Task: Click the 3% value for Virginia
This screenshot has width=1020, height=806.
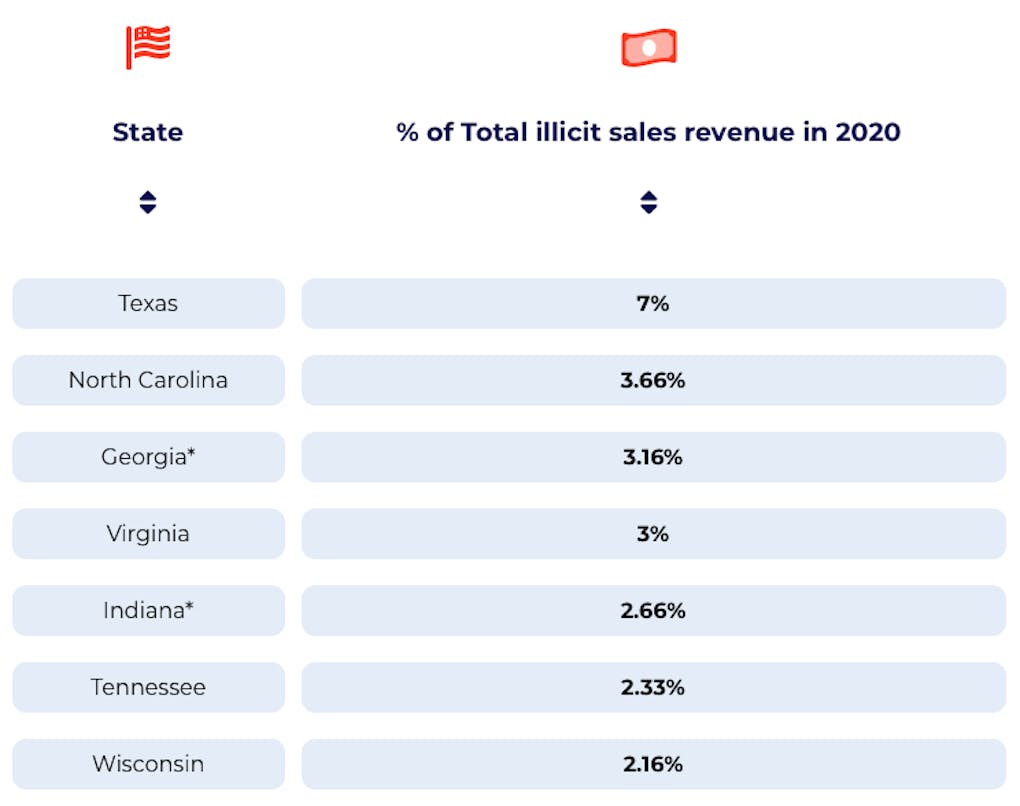Action: (653, 534)
